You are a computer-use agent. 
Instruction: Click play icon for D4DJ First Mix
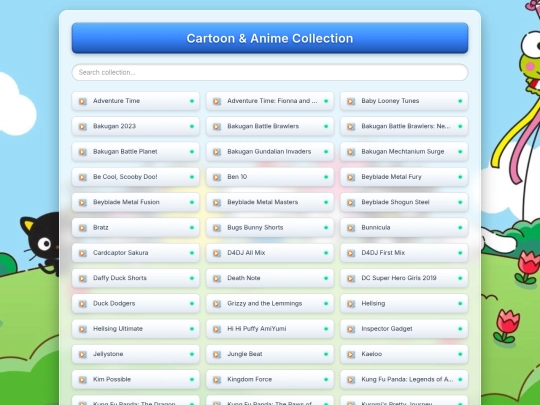351,253
